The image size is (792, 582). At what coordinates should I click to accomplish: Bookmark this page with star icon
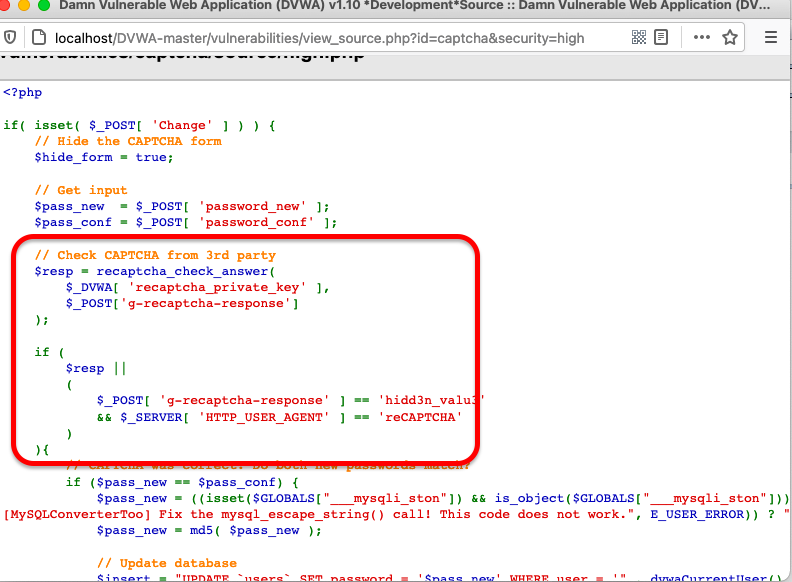(x=730, y=37)
